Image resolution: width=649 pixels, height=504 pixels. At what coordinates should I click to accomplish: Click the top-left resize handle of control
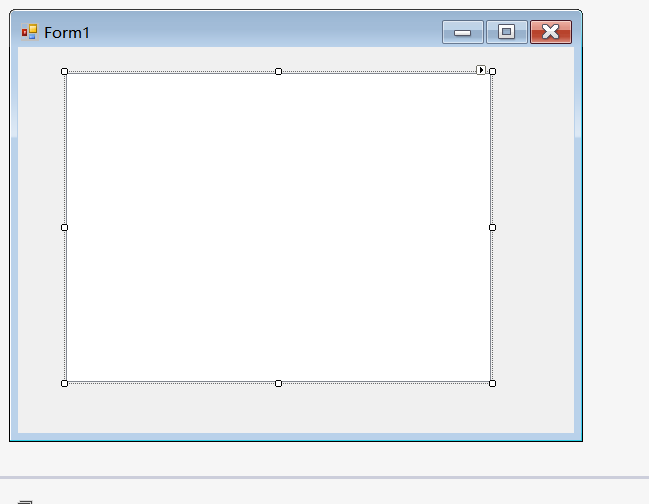(64, 72)
